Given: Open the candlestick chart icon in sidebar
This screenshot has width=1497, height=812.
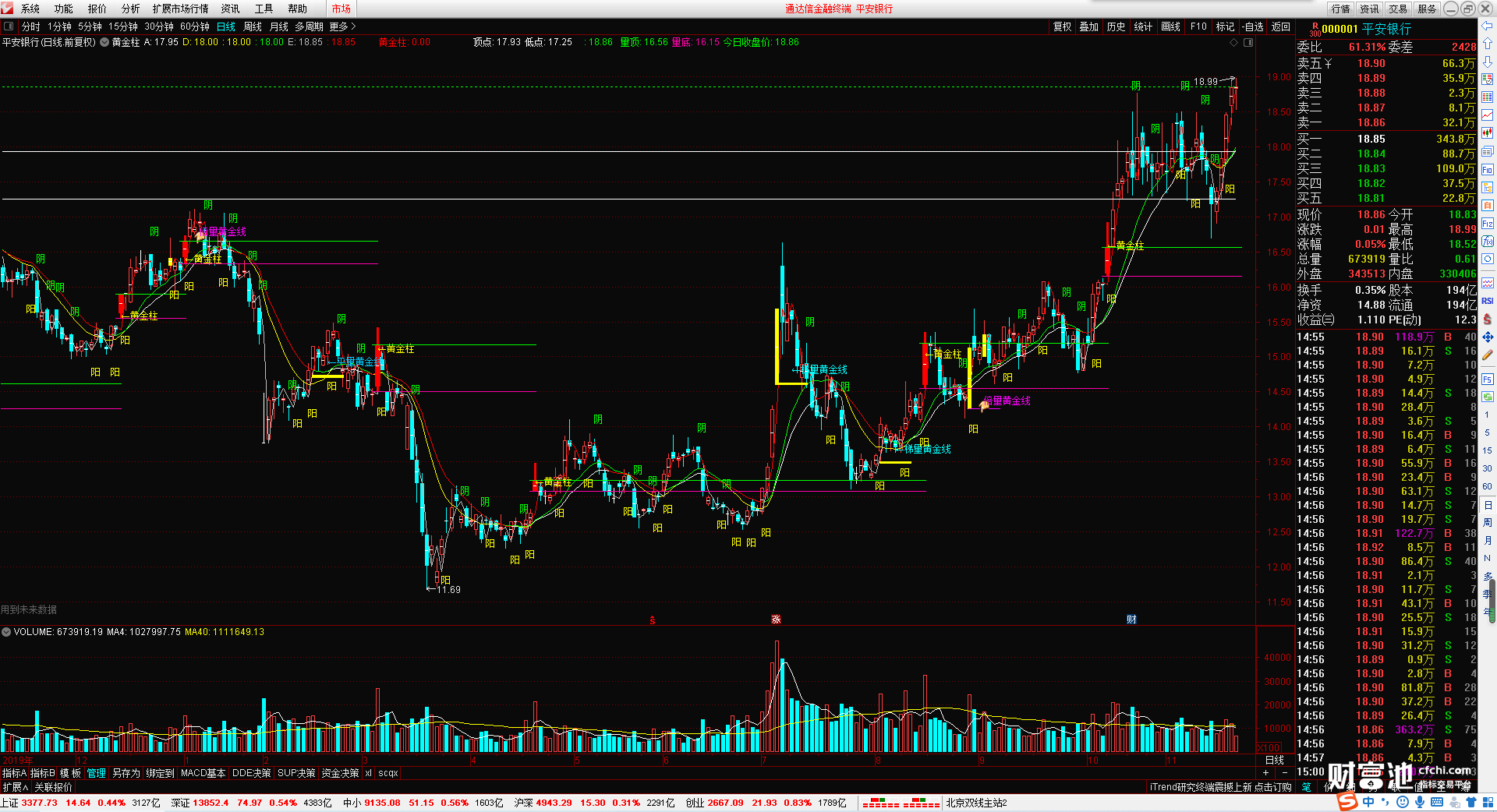Looking at the screenshot, I should pyautogui.click(x=1487, y=133).
